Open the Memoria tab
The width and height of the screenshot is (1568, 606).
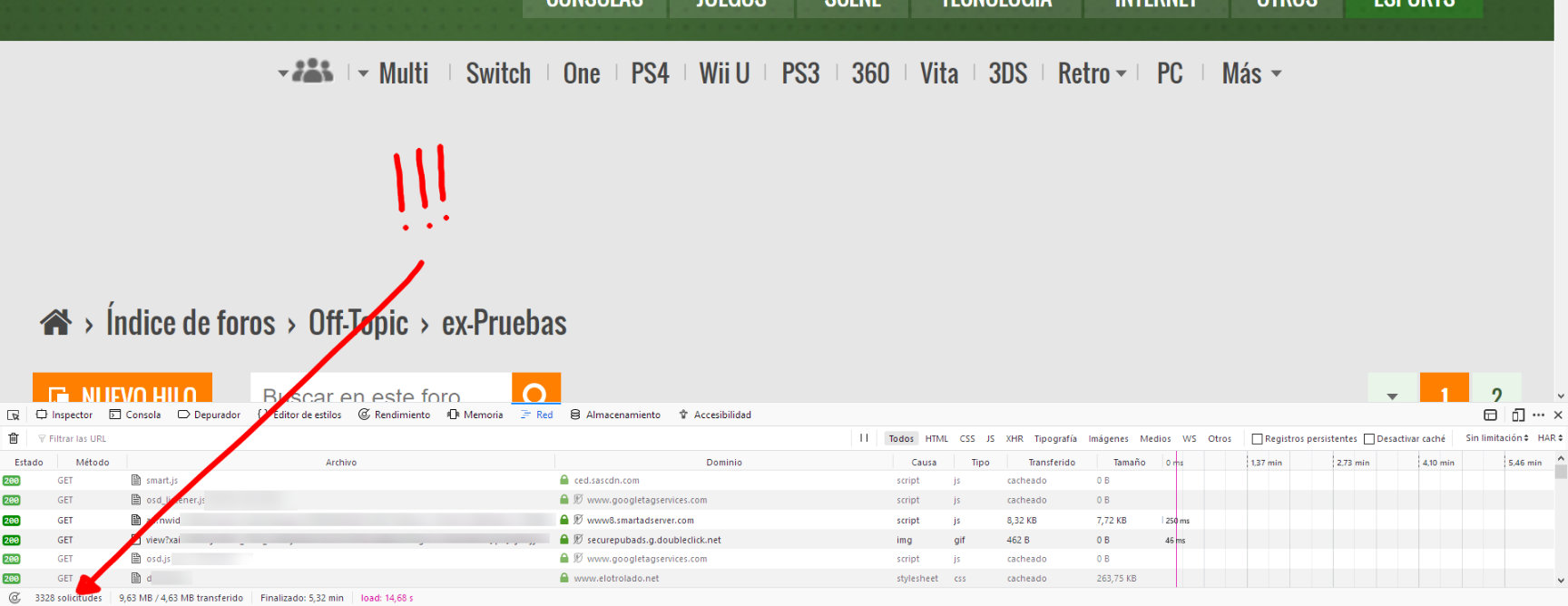475,415
